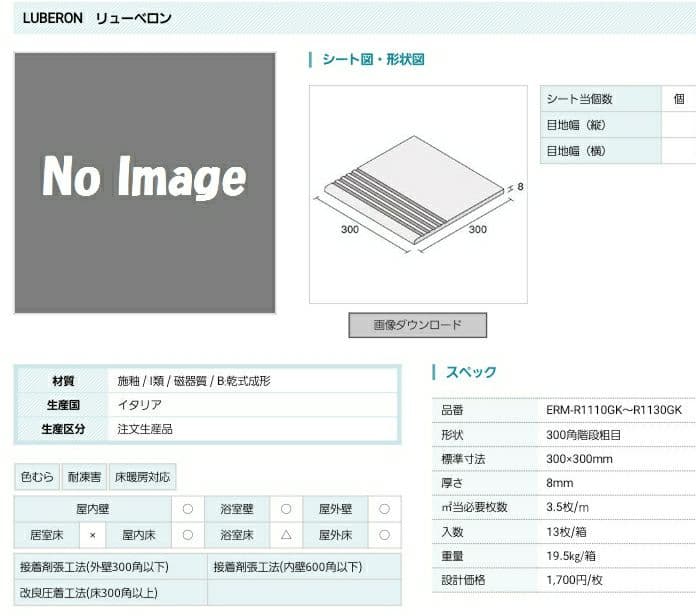
Task: Click the 画像ダウンロード button
Action: 417,325
